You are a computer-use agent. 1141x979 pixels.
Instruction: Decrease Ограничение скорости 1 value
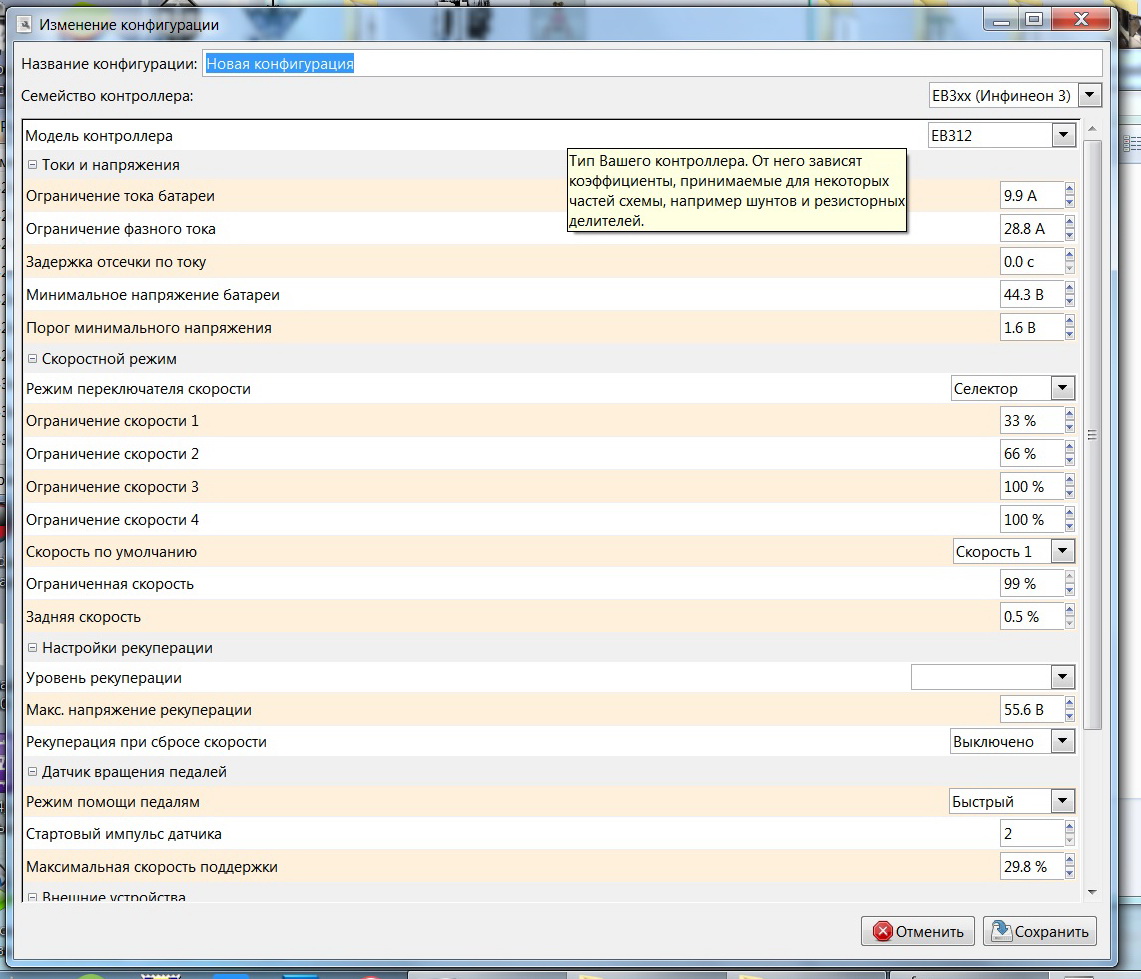(1069, 427)
